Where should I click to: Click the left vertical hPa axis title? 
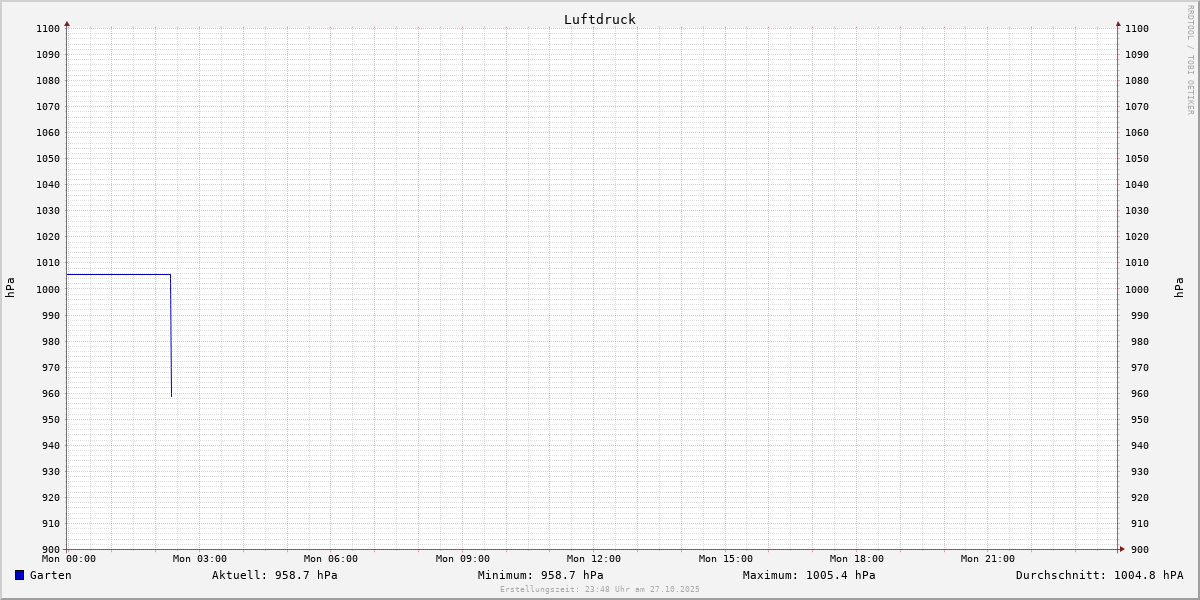(10, 288)
